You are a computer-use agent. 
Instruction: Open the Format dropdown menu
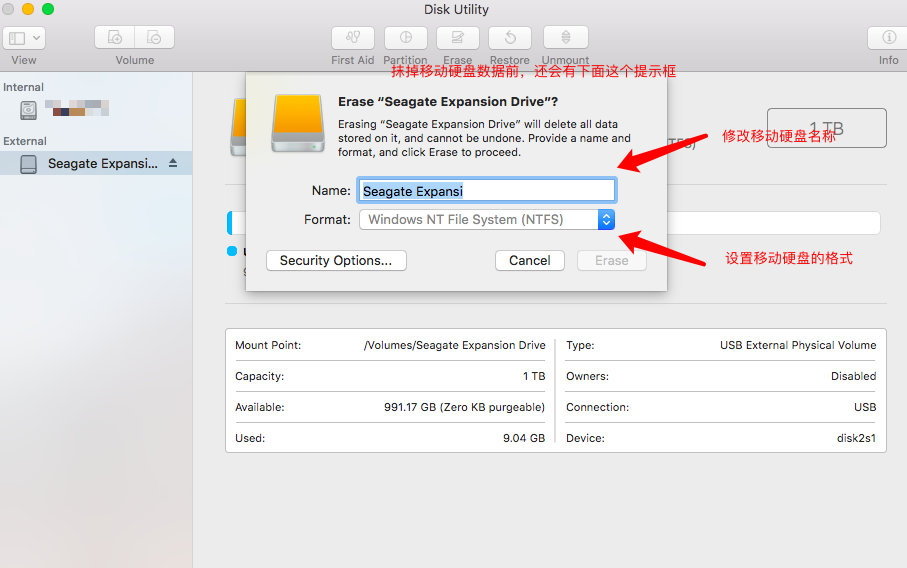tap(486, 219)
